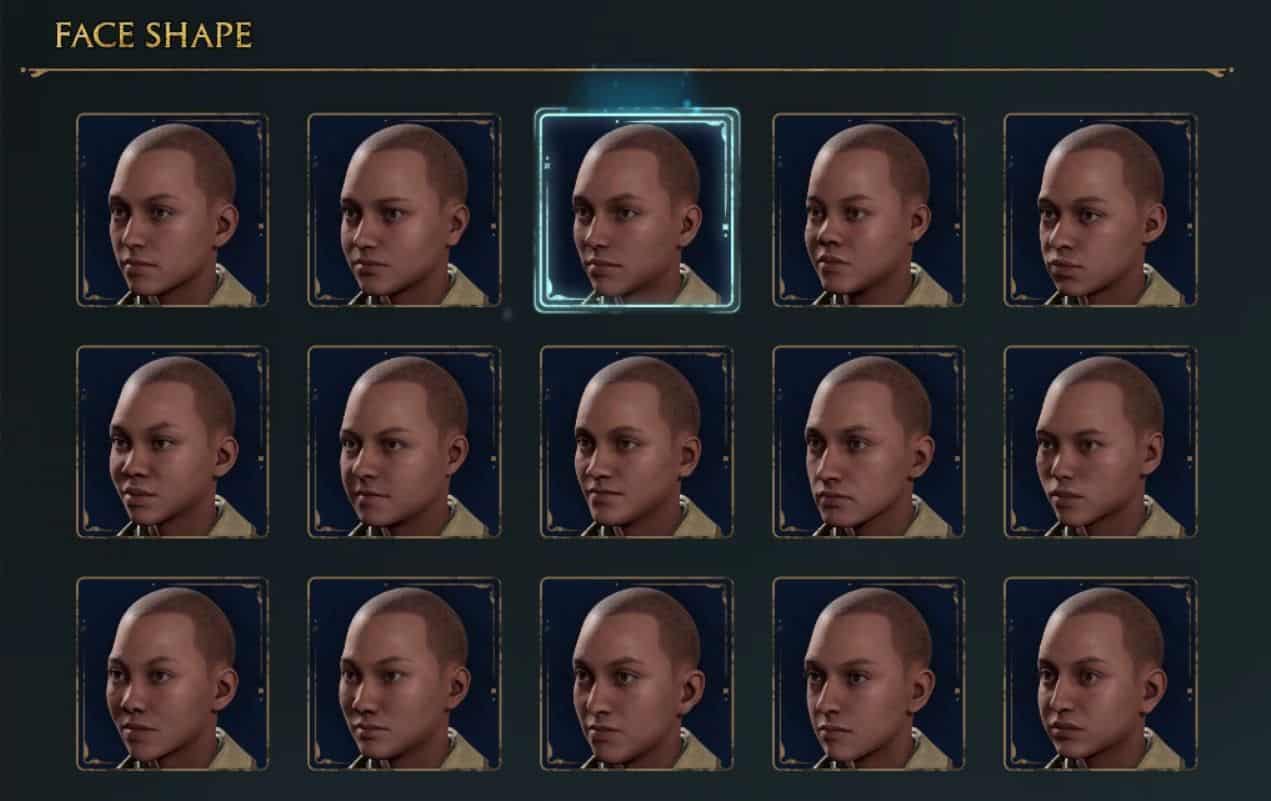The width and height of the screenshot is (1271, 801).
Task: Click the currently highlighted glowing face shape
Action: (637, 210)
